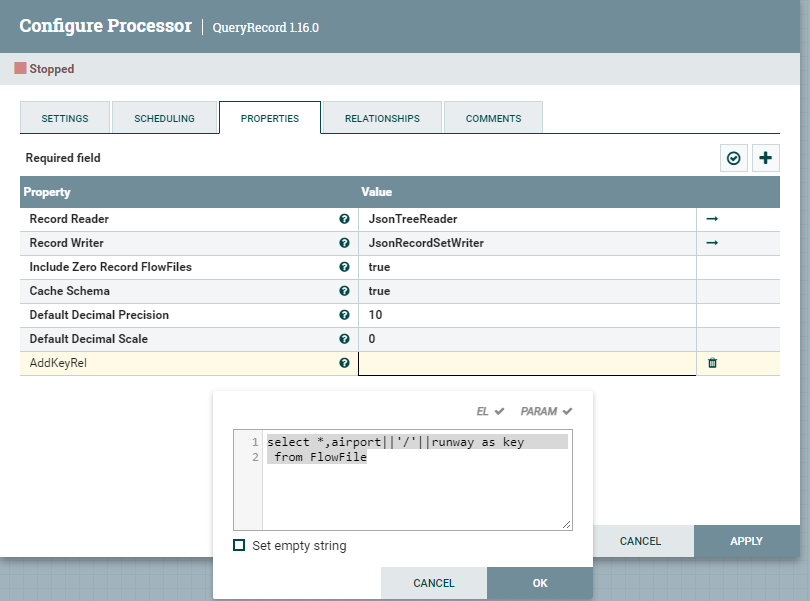This screenshot has width=810, height=601.
Task: Open the Scheduling tab
Action: pos(165,118)
